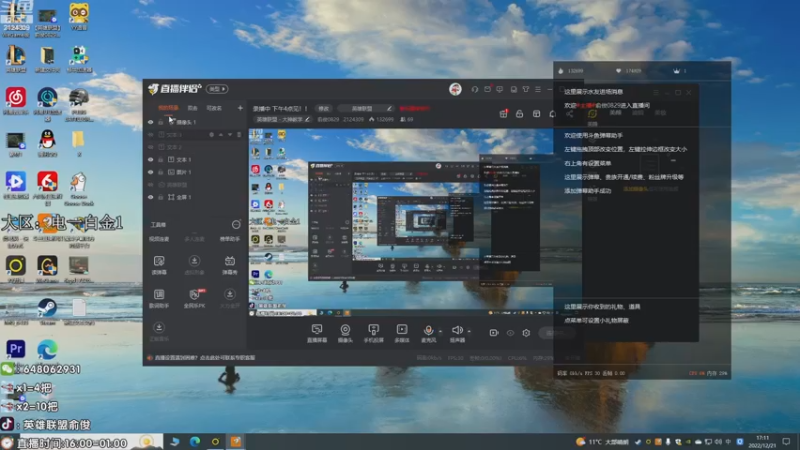The image size is (800, 450).
Task: Toggle visibility of 摄像头 1 layer
Action: click(151, 122)
